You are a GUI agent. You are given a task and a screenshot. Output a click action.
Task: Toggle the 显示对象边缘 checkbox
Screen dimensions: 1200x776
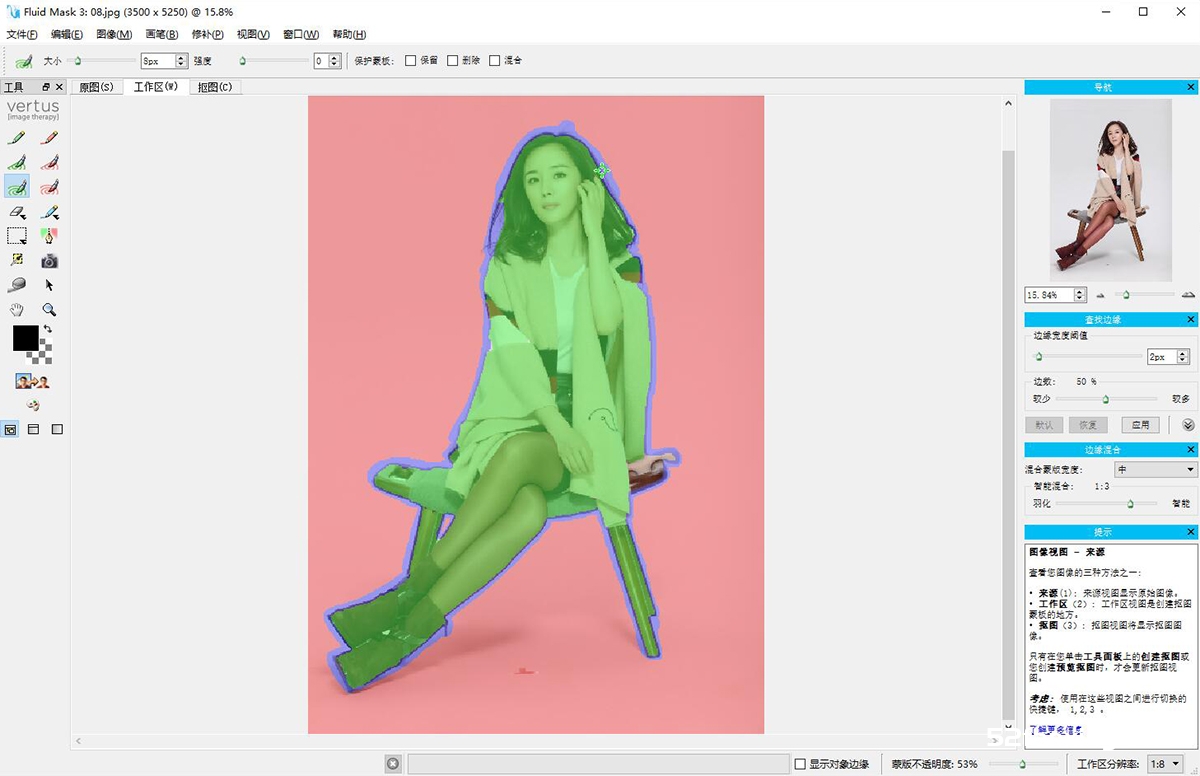799,764
